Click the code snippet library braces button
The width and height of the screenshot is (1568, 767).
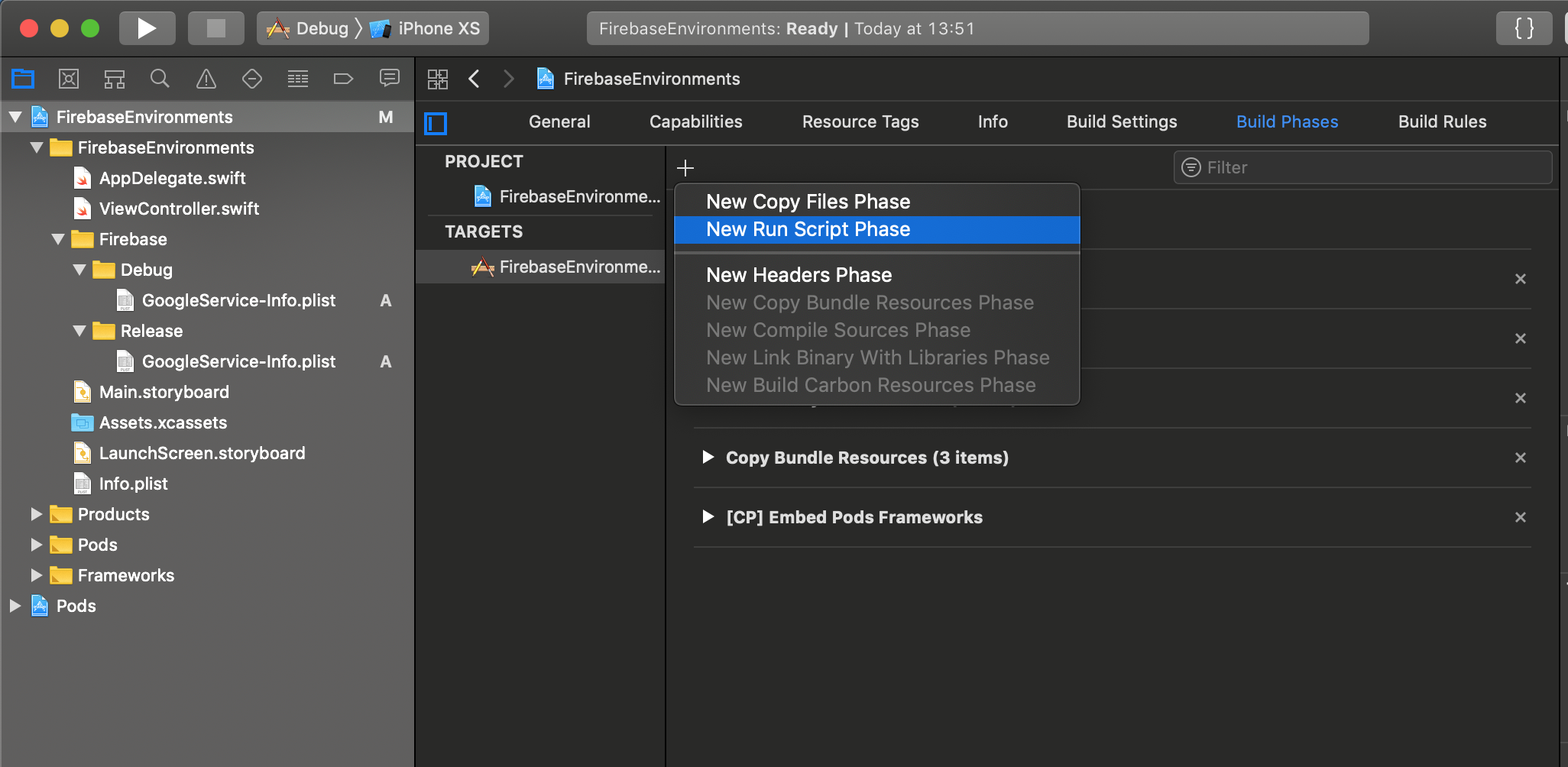(1524, 29)
